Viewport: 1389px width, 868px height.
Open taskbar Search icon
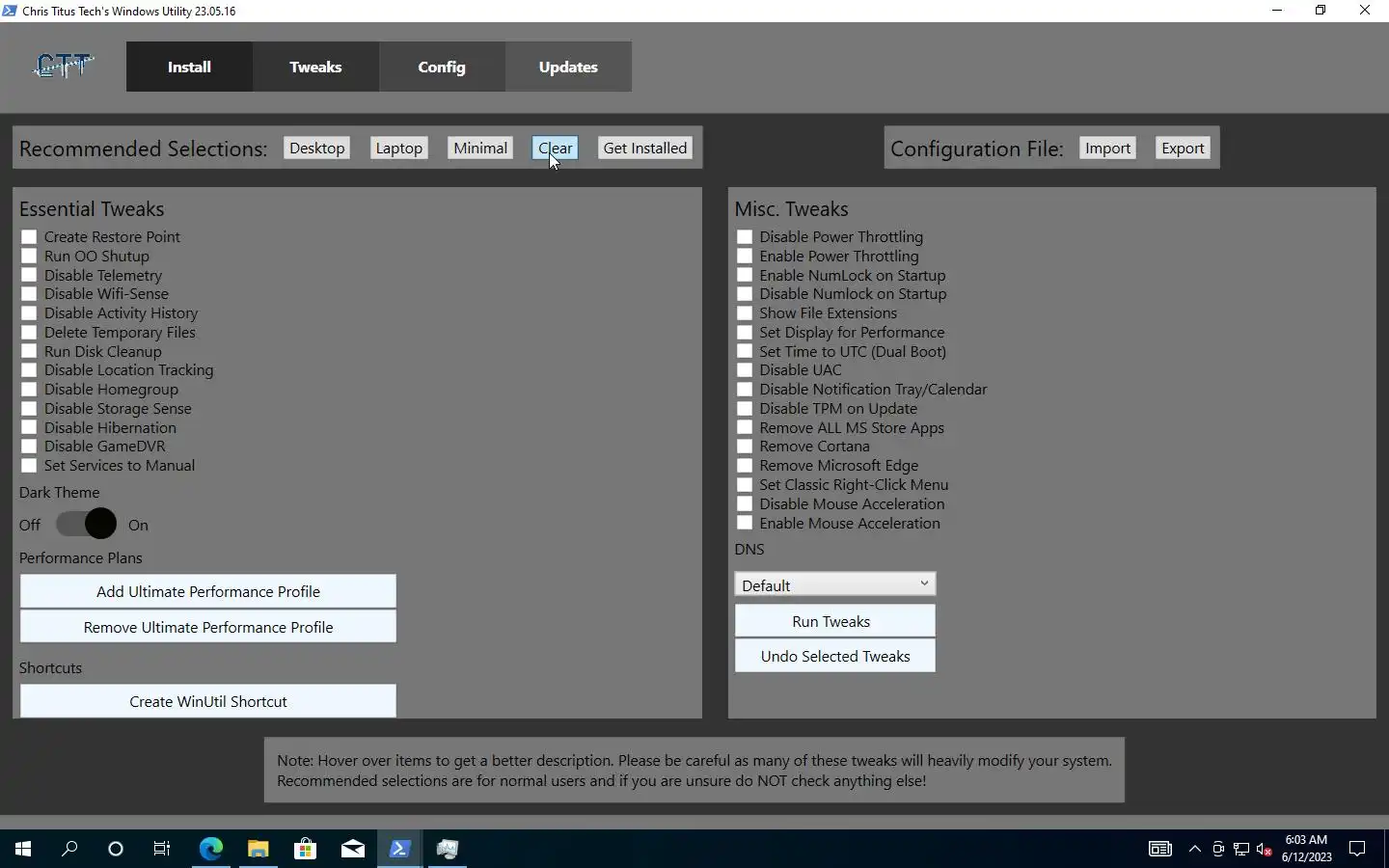[69, 849]
